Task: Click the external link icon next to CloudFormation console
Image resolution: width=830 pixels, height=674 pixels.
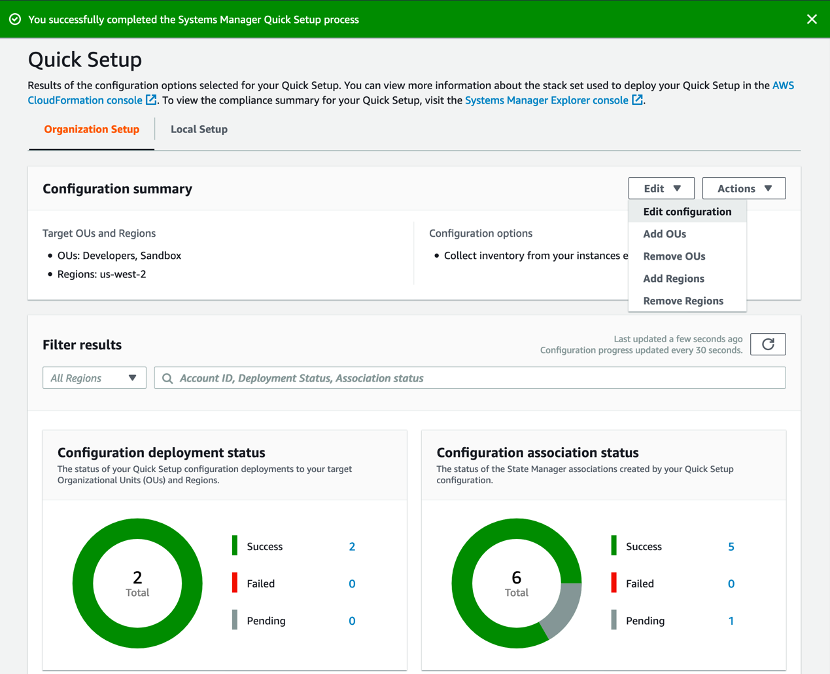Action: pos(149,100)
